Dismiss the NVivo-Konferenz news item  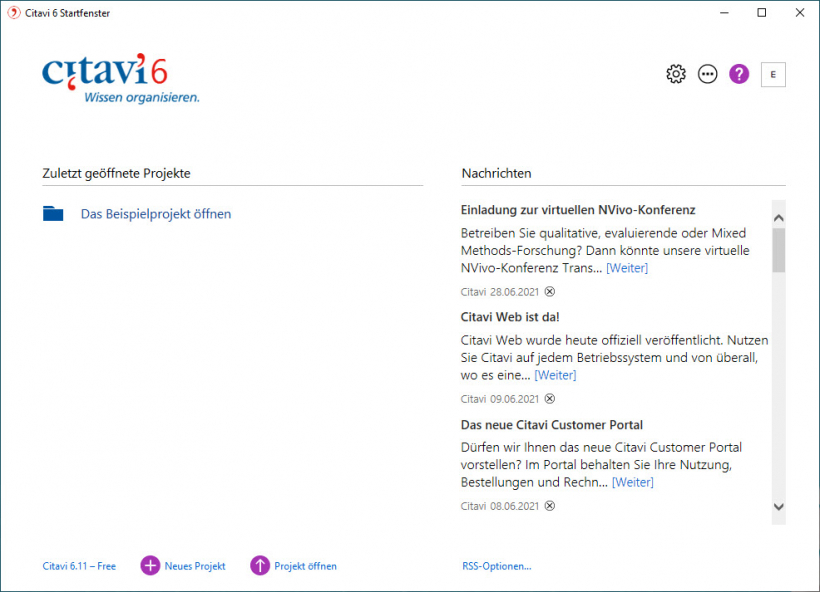(549, 291)
